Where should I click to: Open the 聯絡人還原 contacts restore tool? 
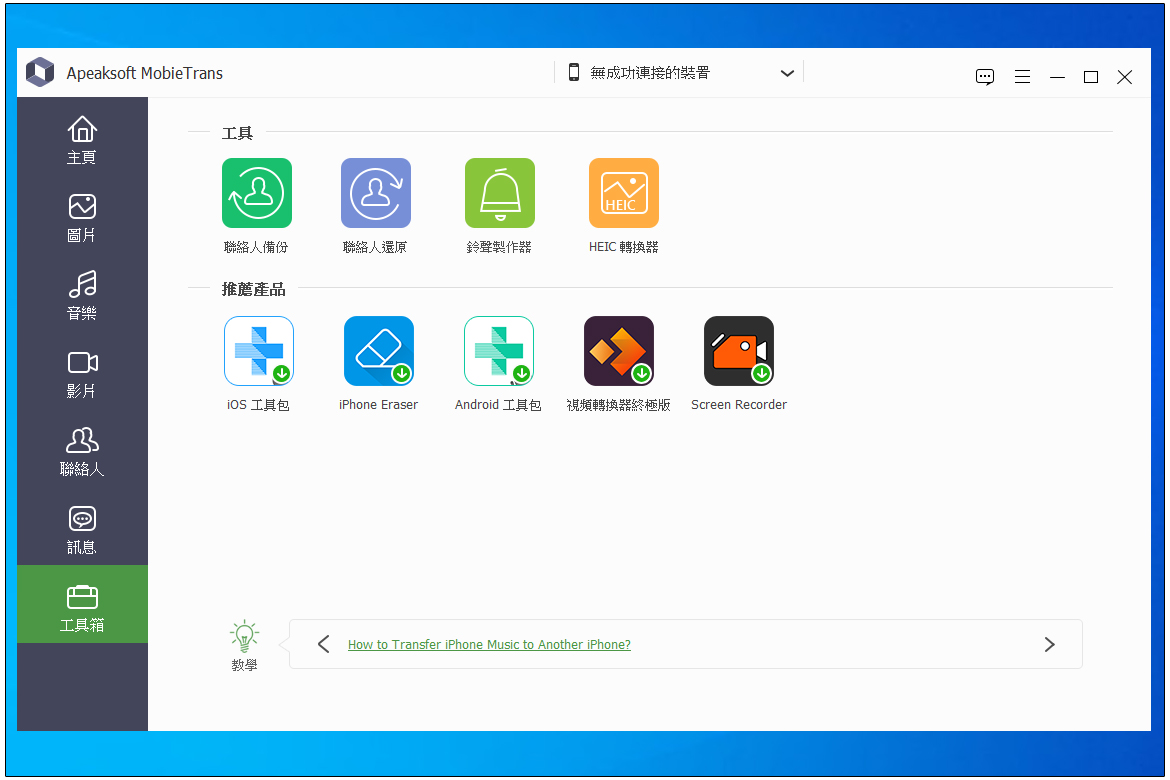375,193
